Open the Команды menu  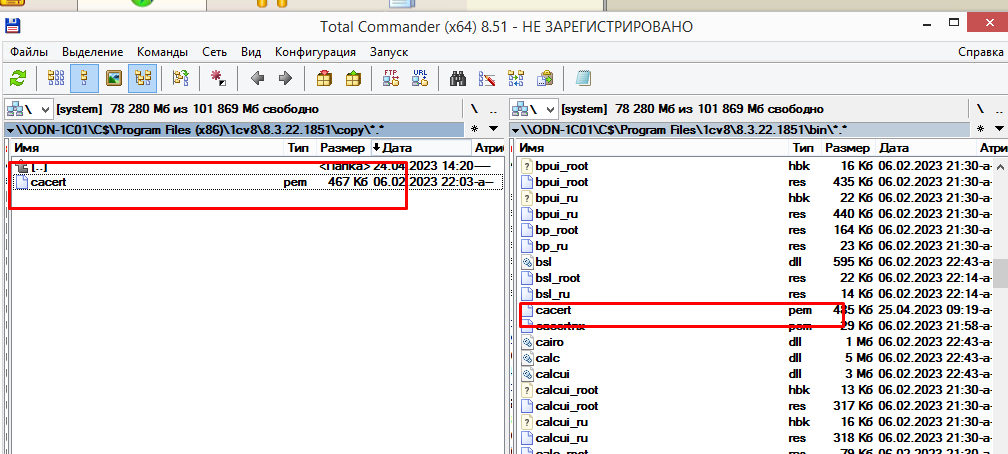pyautogui.click(x=163, y=52)
